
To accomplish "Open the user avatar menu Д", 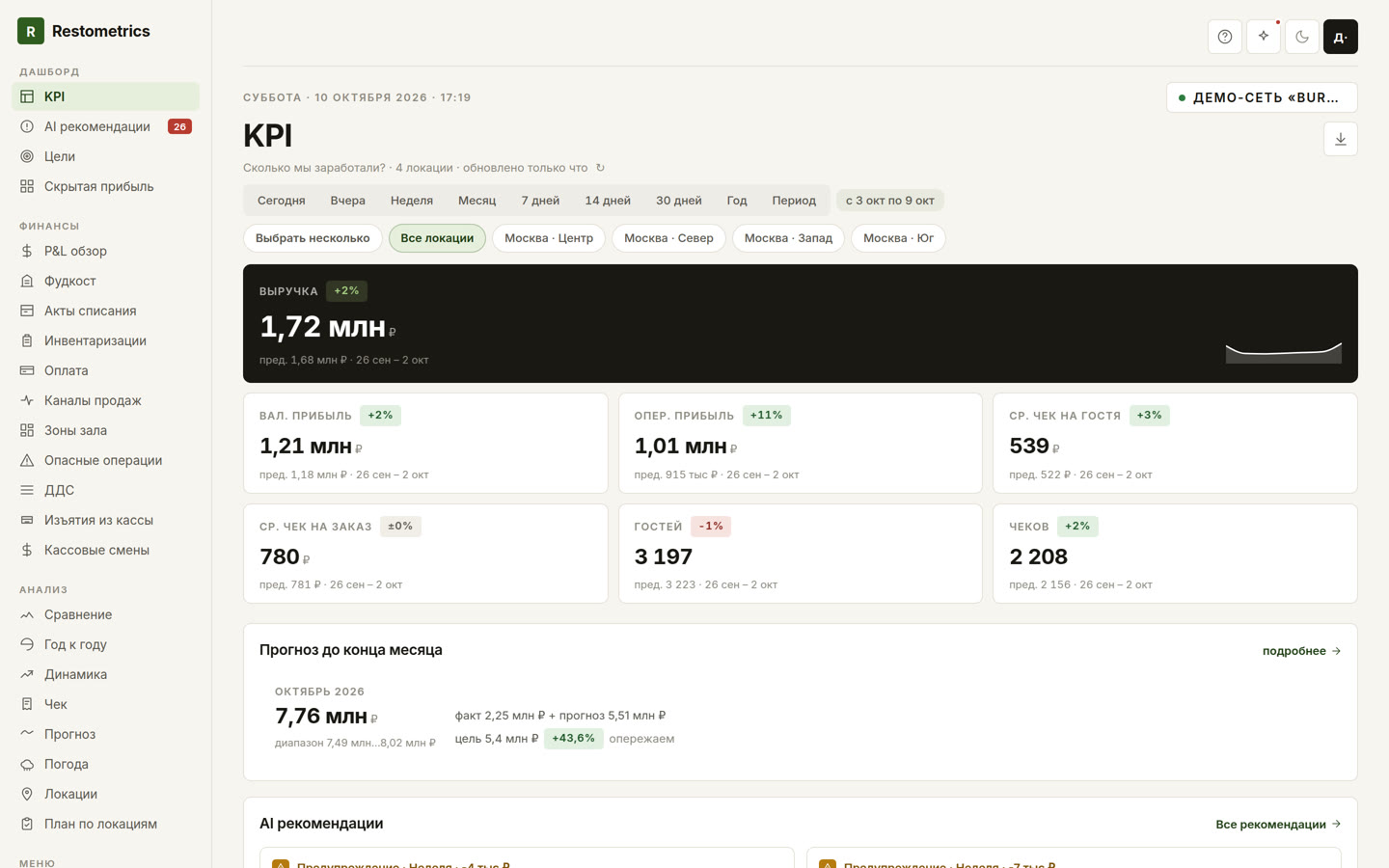I will (1341, 37).
